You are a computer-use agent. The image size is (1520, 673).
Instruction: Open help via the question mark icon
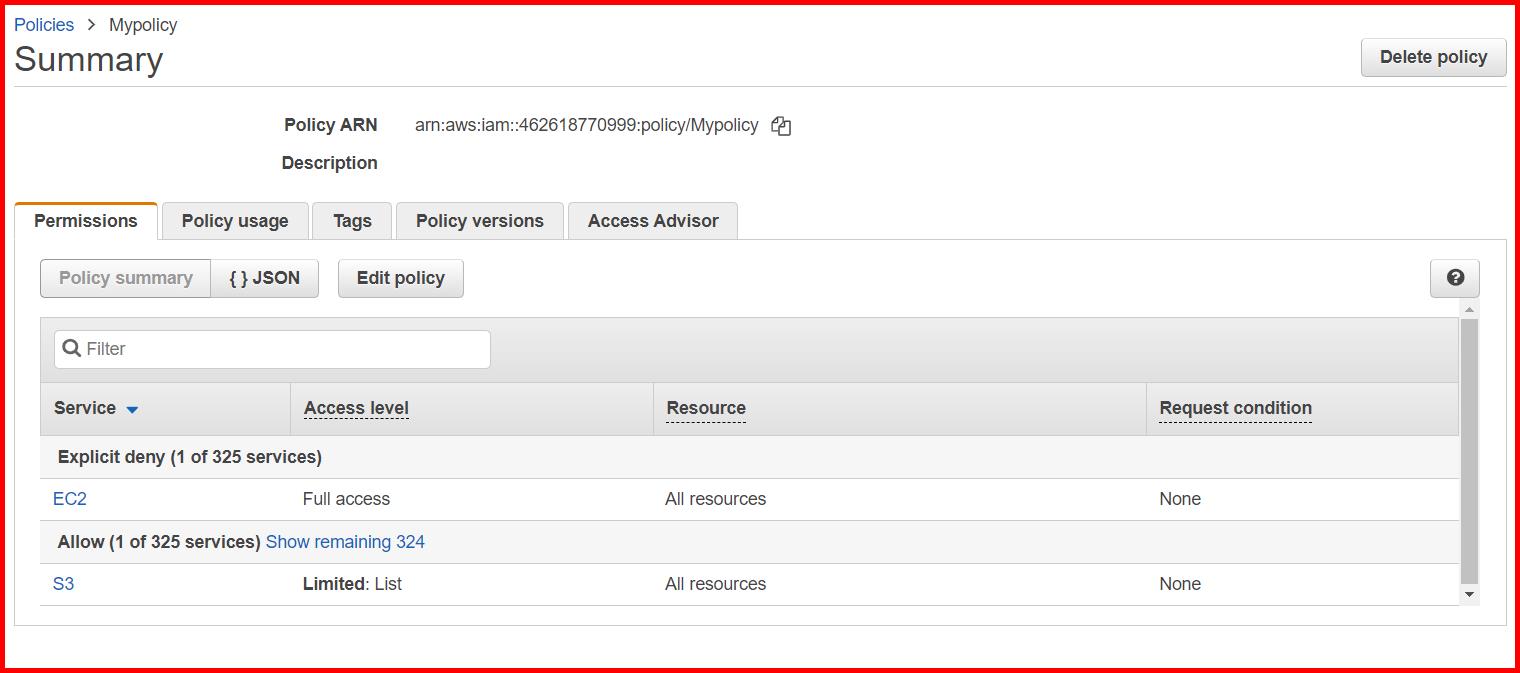pos(1455,278)
